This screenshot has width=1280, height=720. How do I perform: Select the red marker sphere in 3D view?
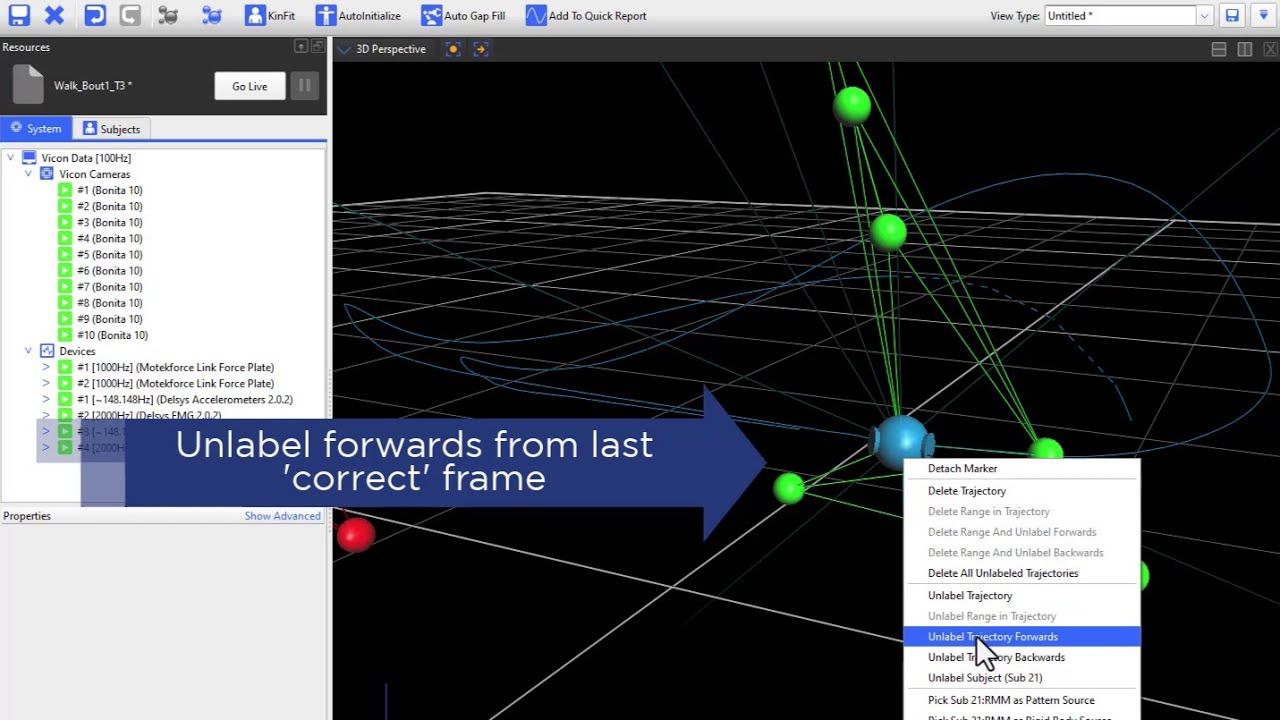click(x=355, y=535)
